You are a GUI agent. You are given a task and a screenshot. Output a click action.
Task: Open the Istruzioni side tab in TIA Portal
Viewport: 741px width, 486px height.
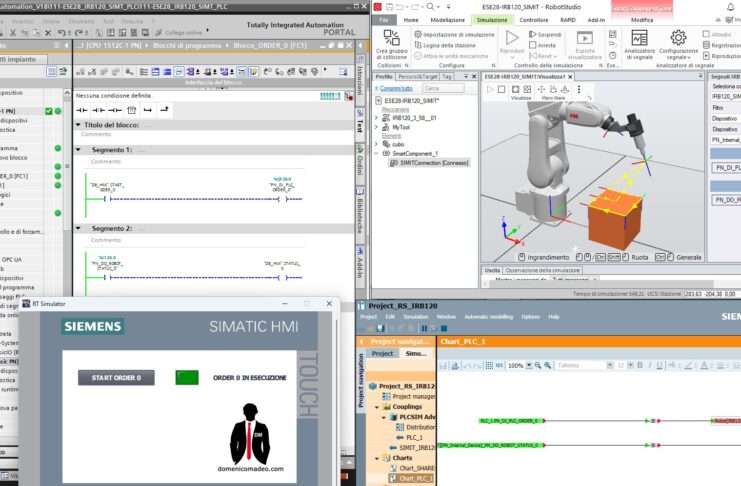(360, 81)
